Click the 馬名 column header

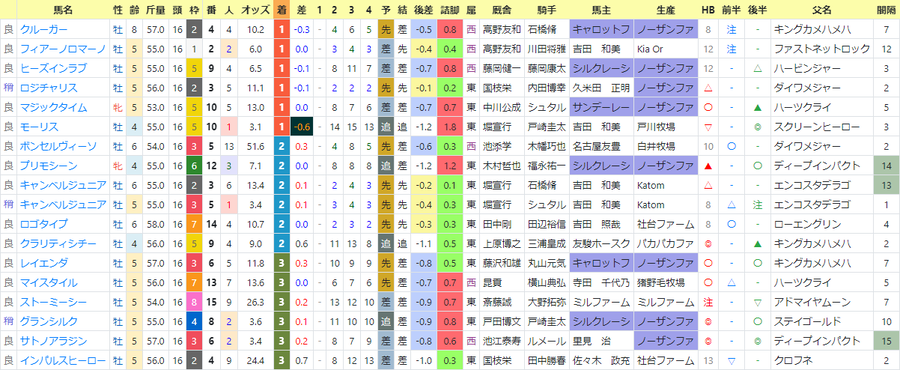pyautogui.click(x=63, y=10)
